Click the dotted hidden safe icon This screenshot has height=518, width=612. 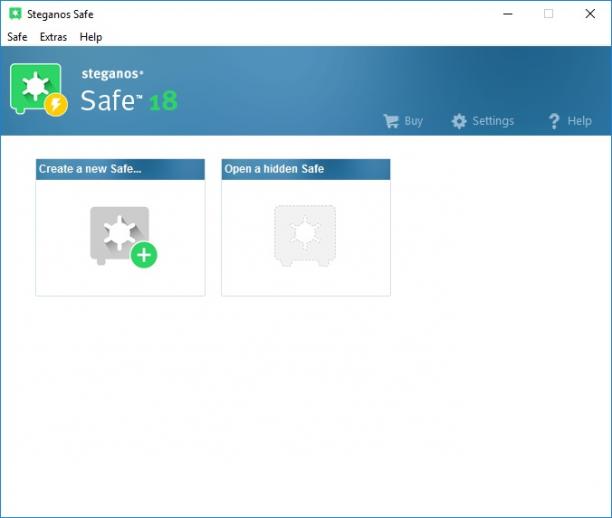pos(305,236)
